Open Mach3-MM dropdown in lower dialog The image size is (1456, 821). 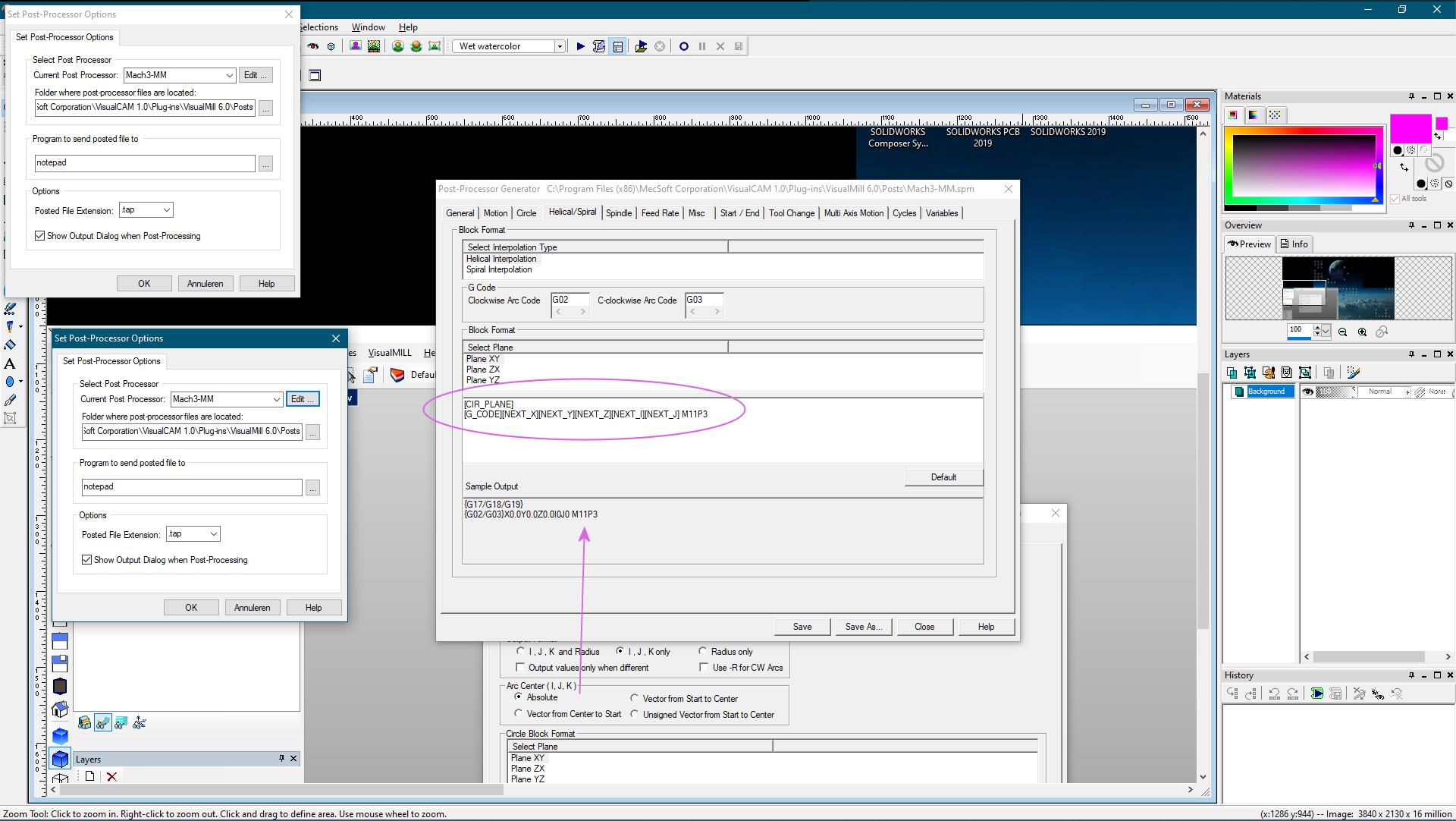point(277,399)
